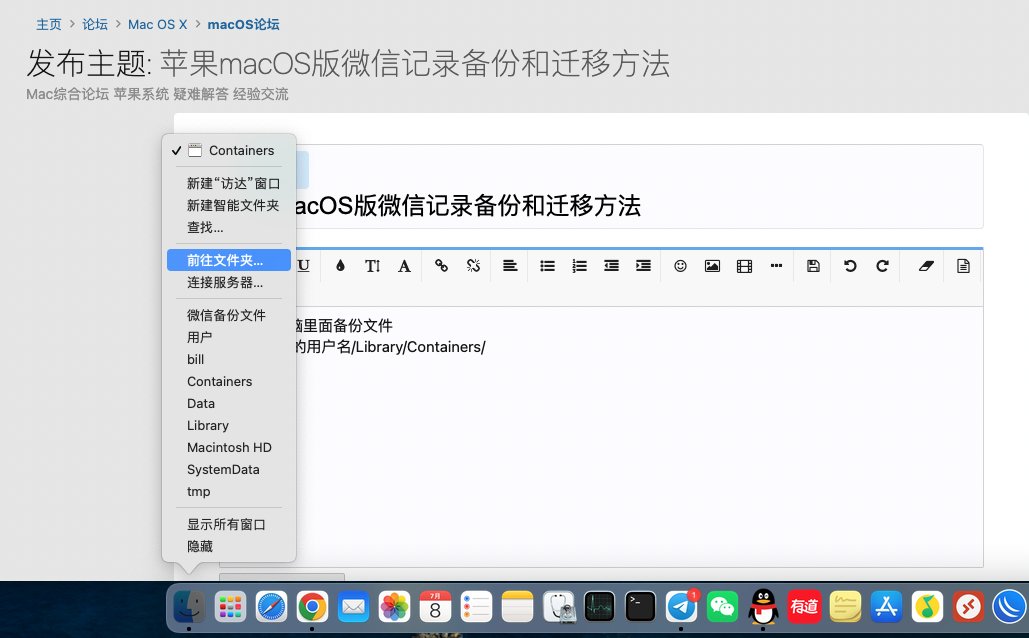1029x638 pixels.
Task: Open Activity Monitor in the Dock
Action: (599, 606)
